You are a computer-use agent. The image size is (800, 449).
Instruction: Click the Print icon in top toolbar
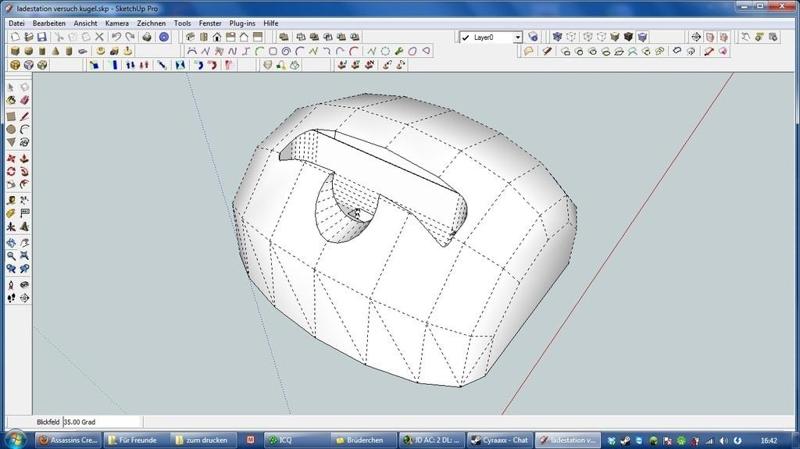pyautogui.click(x=147, y=37)
